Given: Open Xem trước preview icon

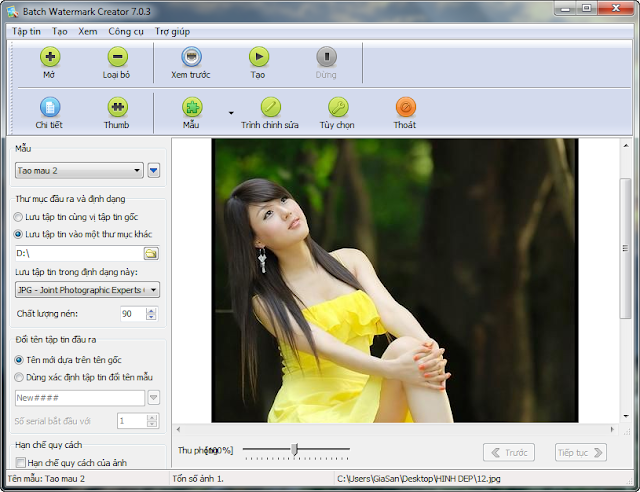Looking at the screenshot, I should click(191, 56).
